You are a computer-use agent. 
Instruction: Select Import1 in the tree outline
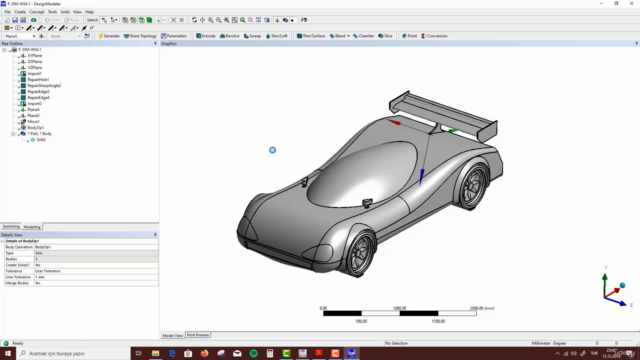[x=34, y=74]
